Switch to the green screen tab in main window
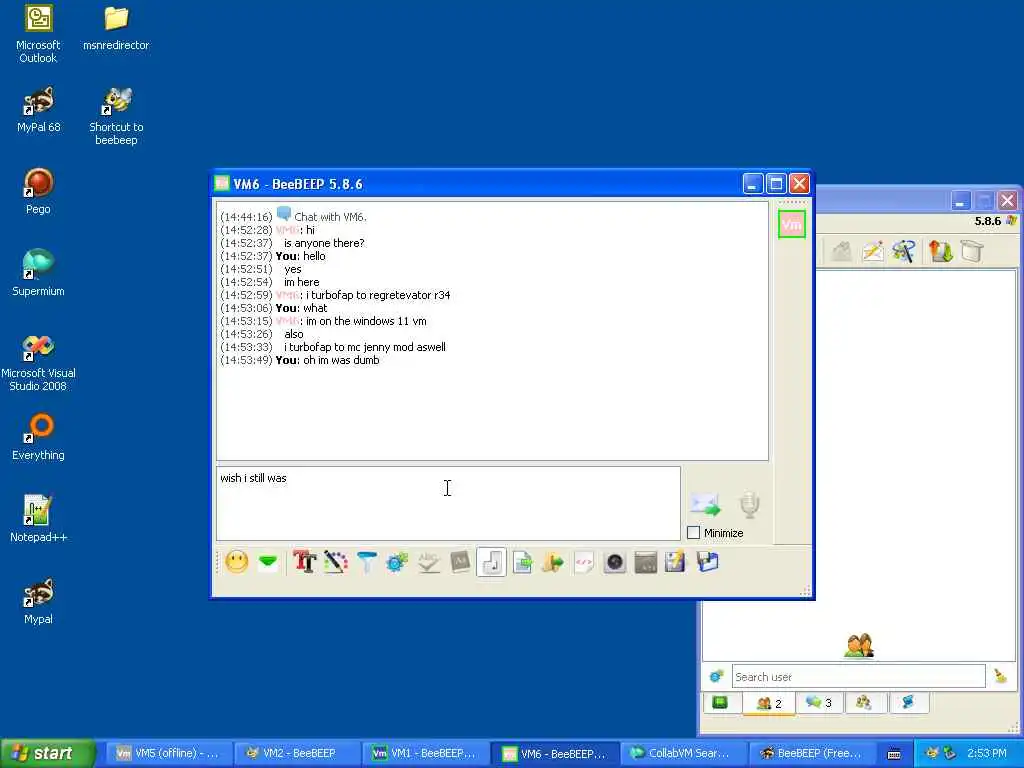 coord(720,703)
